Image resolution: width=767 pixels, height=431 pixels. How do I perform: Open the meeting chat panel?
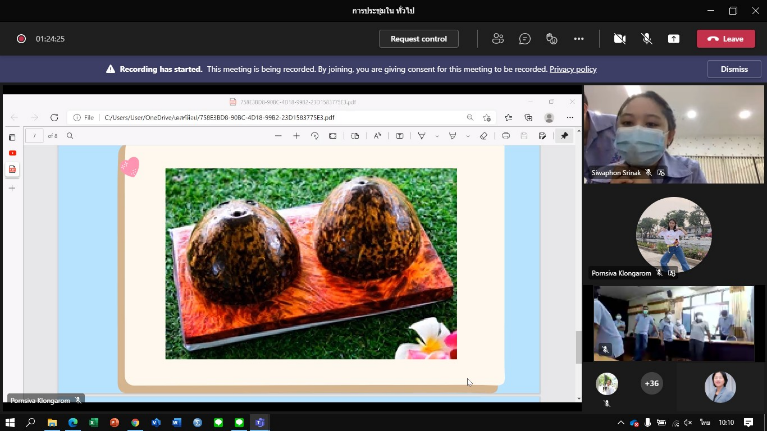524,39
